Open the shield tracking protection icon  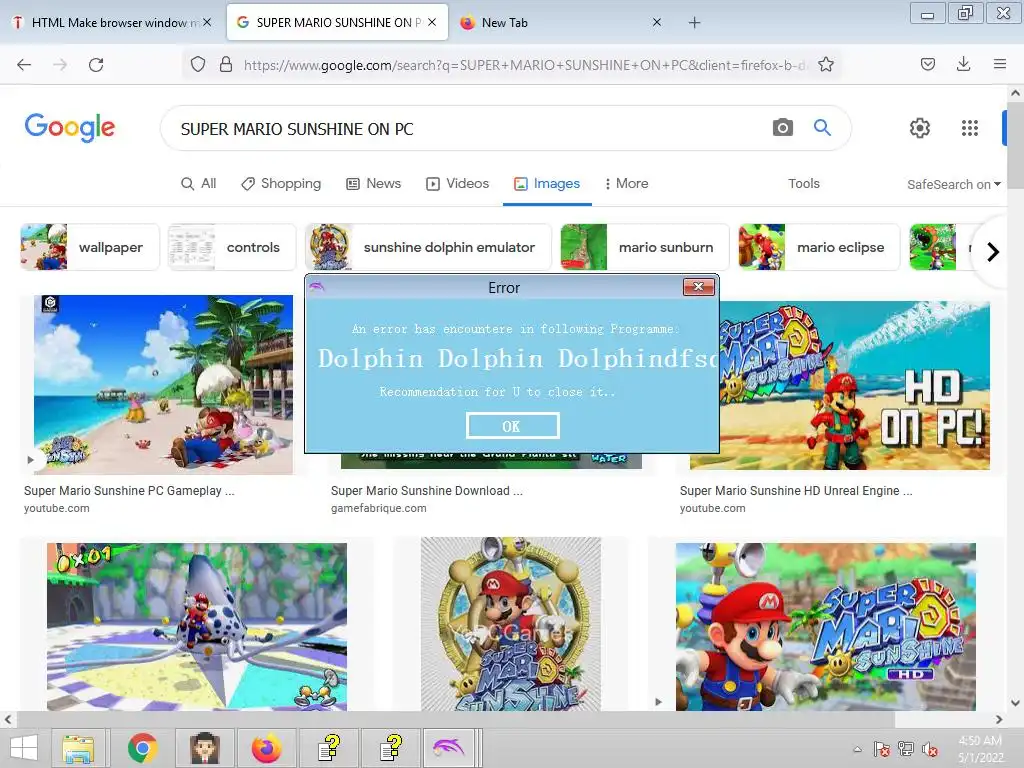(x=198, y=64)
